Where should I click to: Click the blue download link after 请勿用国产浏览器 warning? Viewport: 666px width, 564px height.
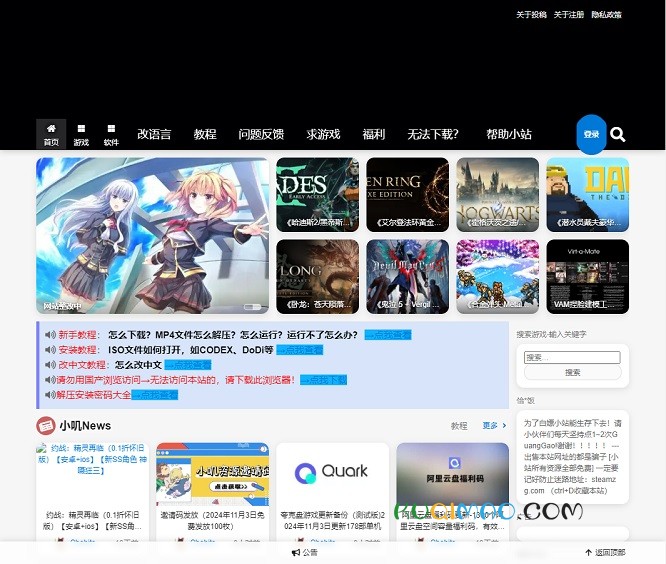coord(323,380)
